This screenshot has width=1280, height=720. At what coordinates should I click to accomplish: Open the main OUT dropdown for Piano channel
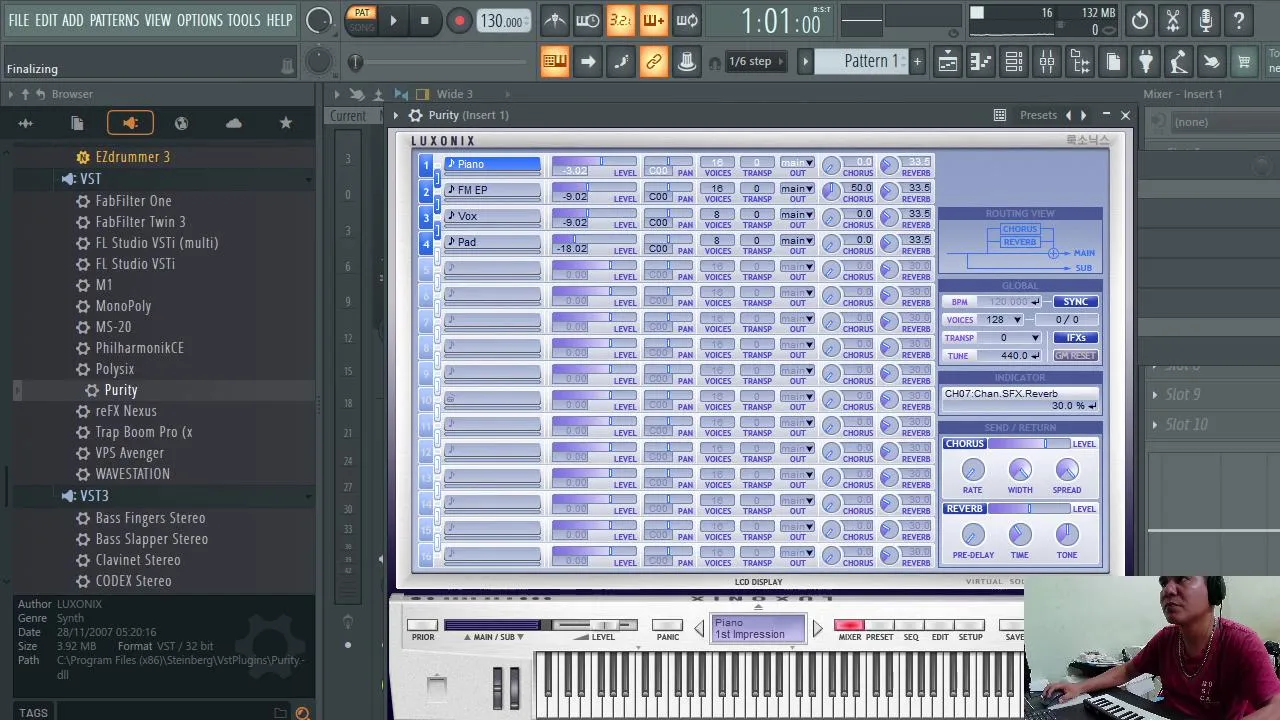(797, 163)
